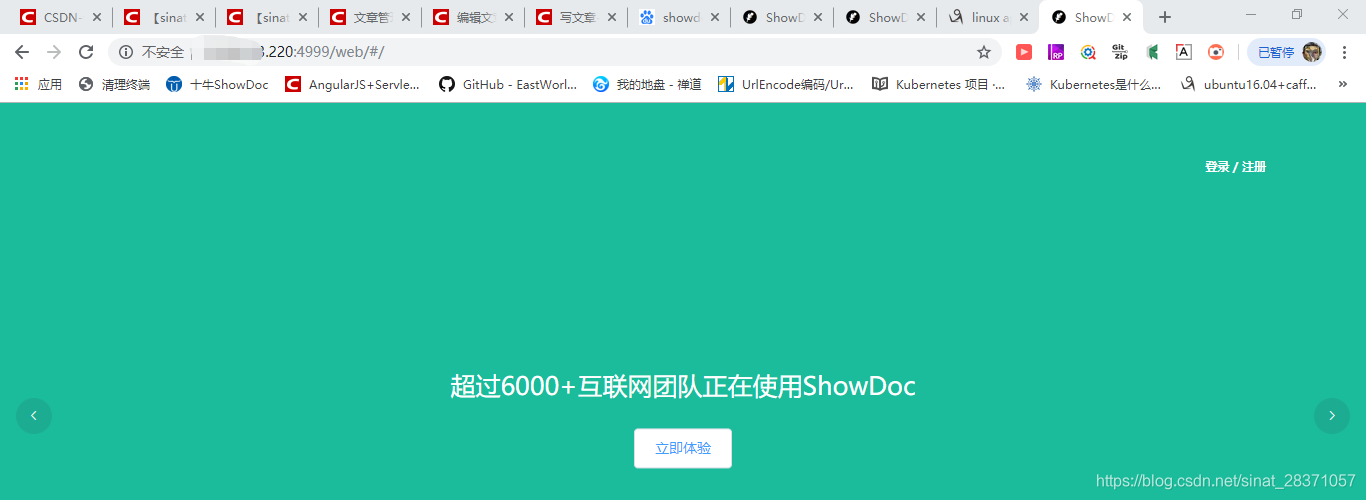Click the 登录 / 注册 link
1366x500 pixels.
point(1235,167)
